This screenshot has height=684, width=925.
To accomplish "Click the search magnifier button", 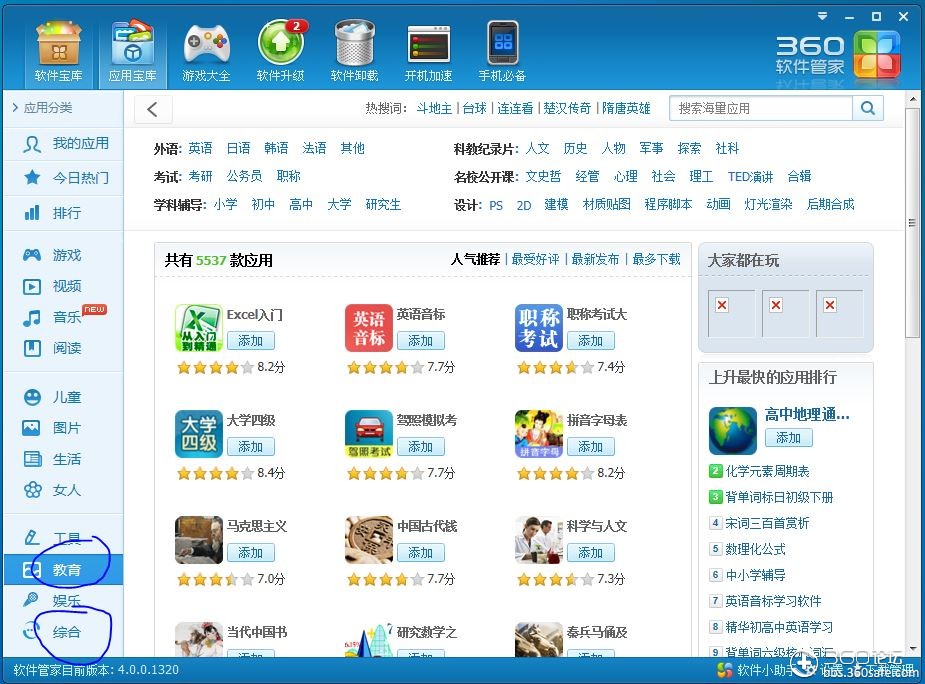I will coord(868,108).
